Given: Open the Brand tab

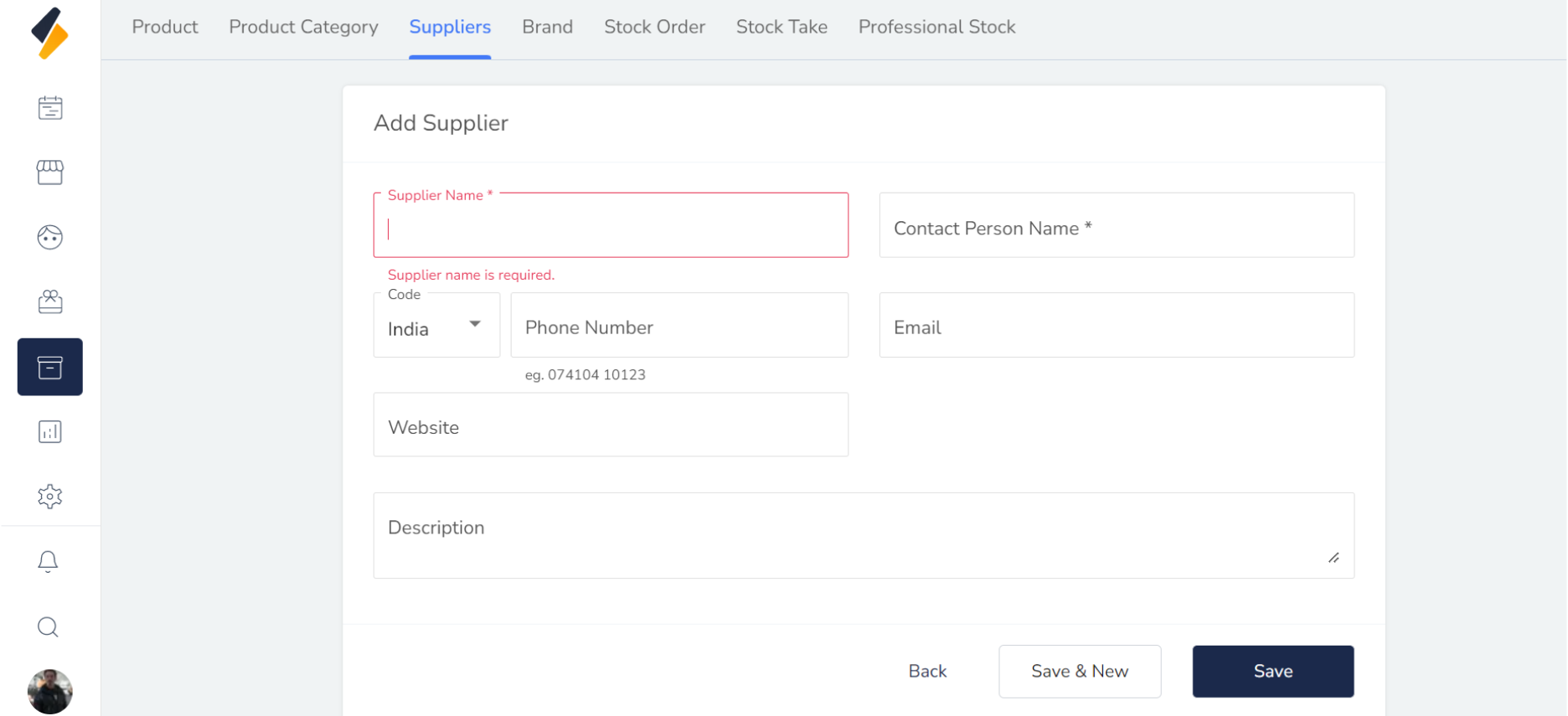Looking at the screenshot, I should coord(547,28).
